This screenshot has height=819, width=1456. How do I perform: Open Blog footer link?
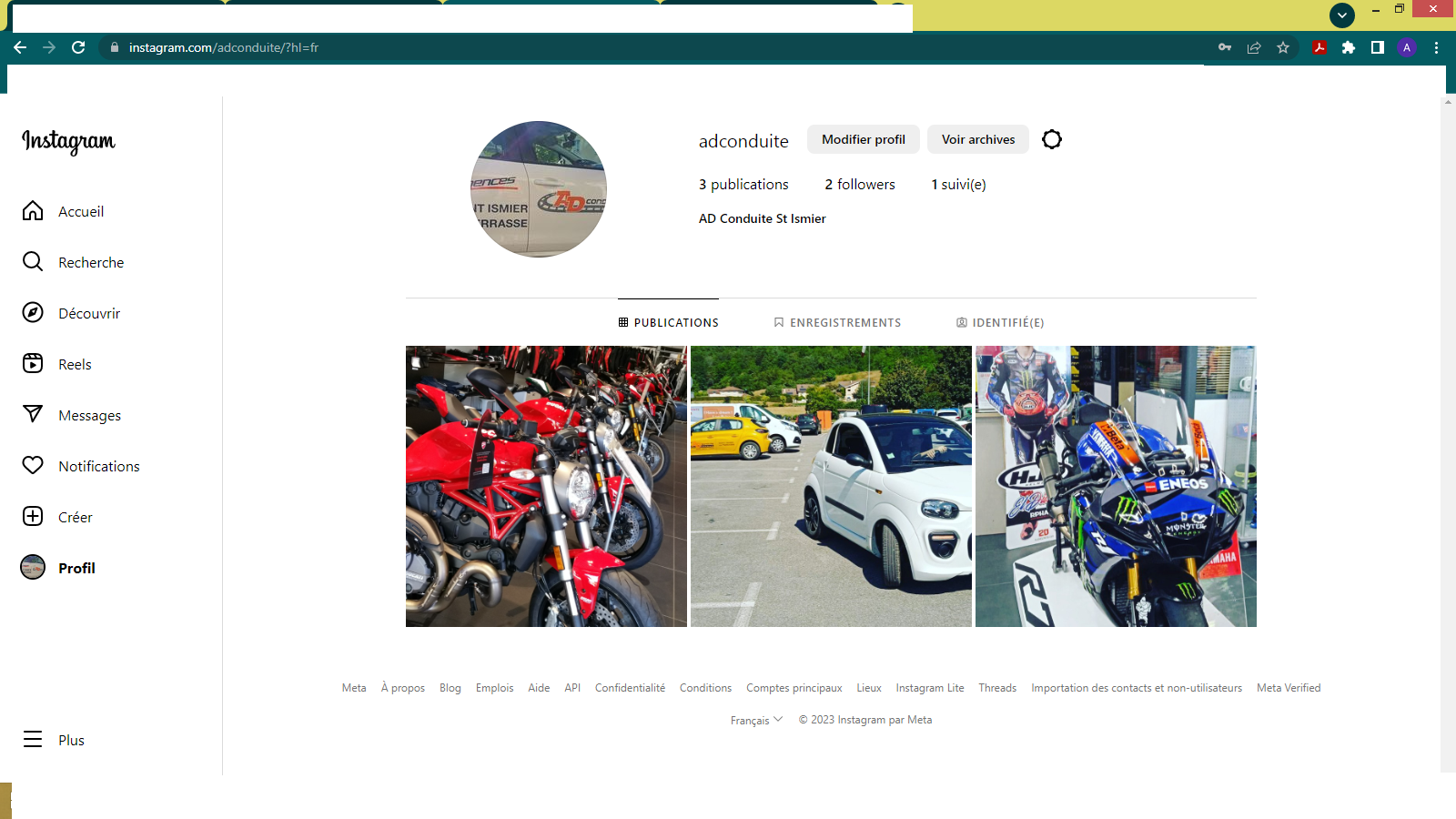(x=450, y=688)
